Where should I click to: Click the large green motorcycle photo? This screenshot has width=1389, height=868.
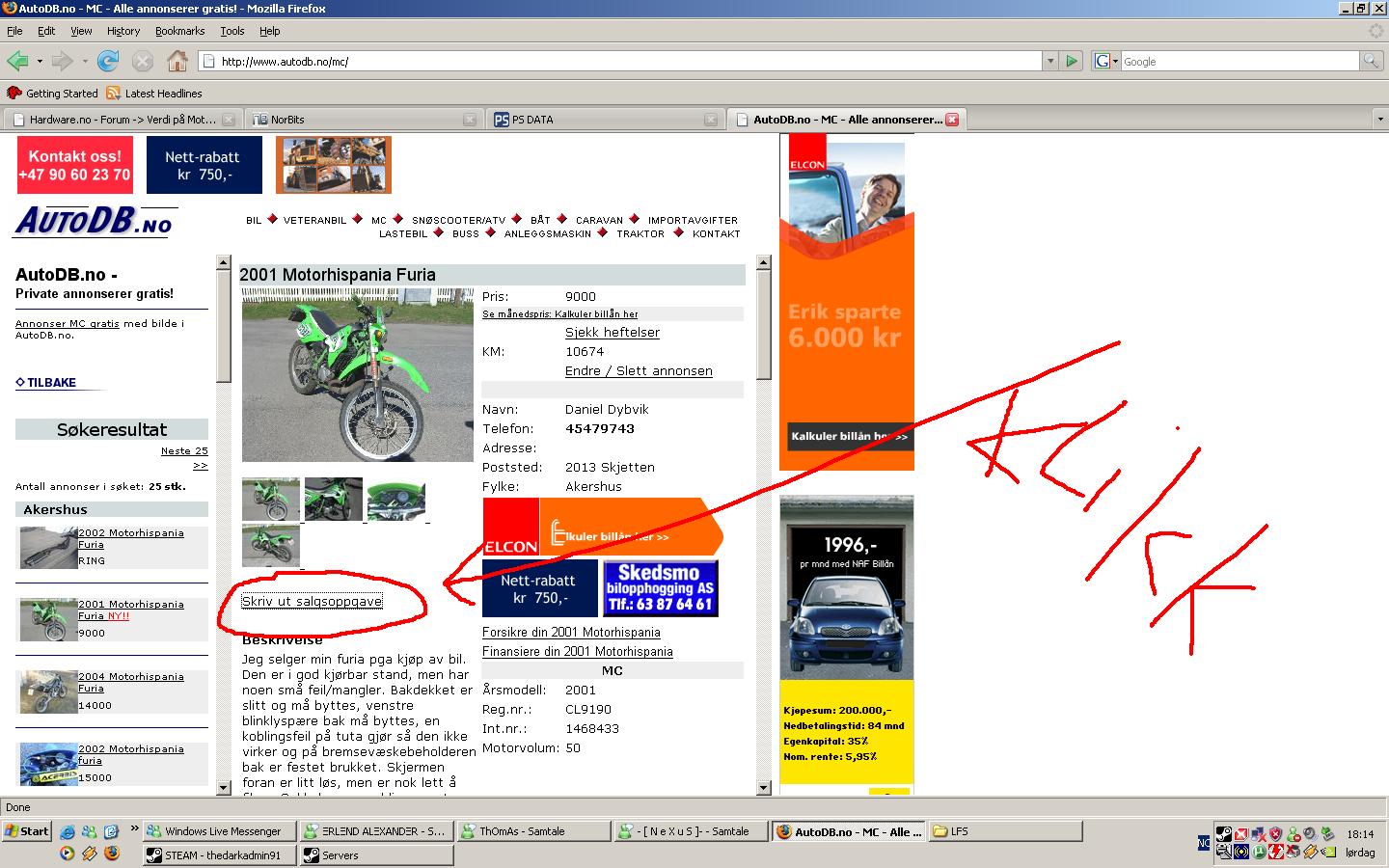357,375
